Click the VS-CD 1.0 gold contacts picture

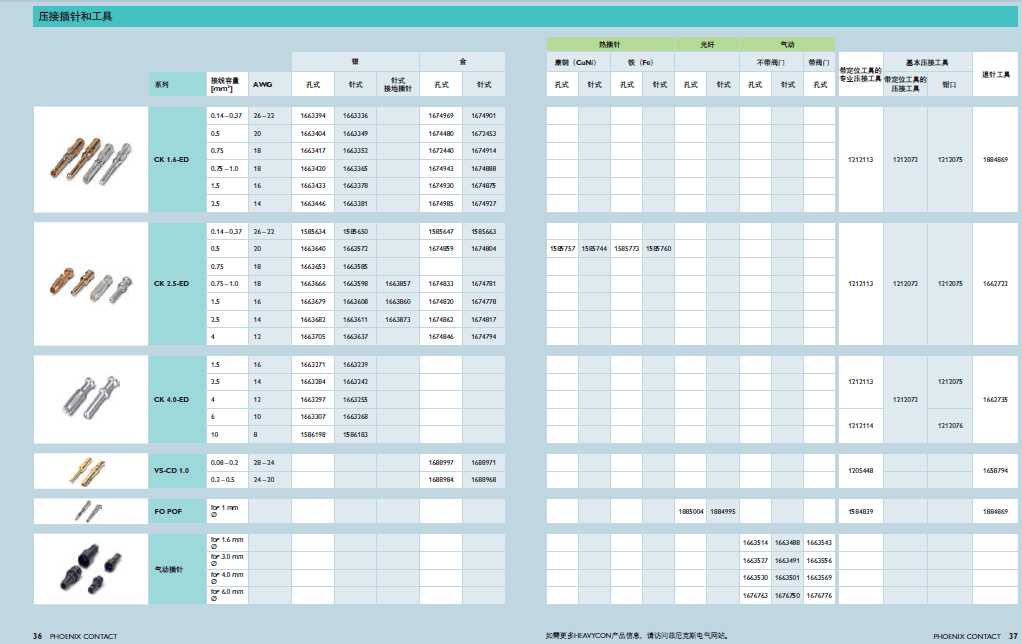(91, 471)
